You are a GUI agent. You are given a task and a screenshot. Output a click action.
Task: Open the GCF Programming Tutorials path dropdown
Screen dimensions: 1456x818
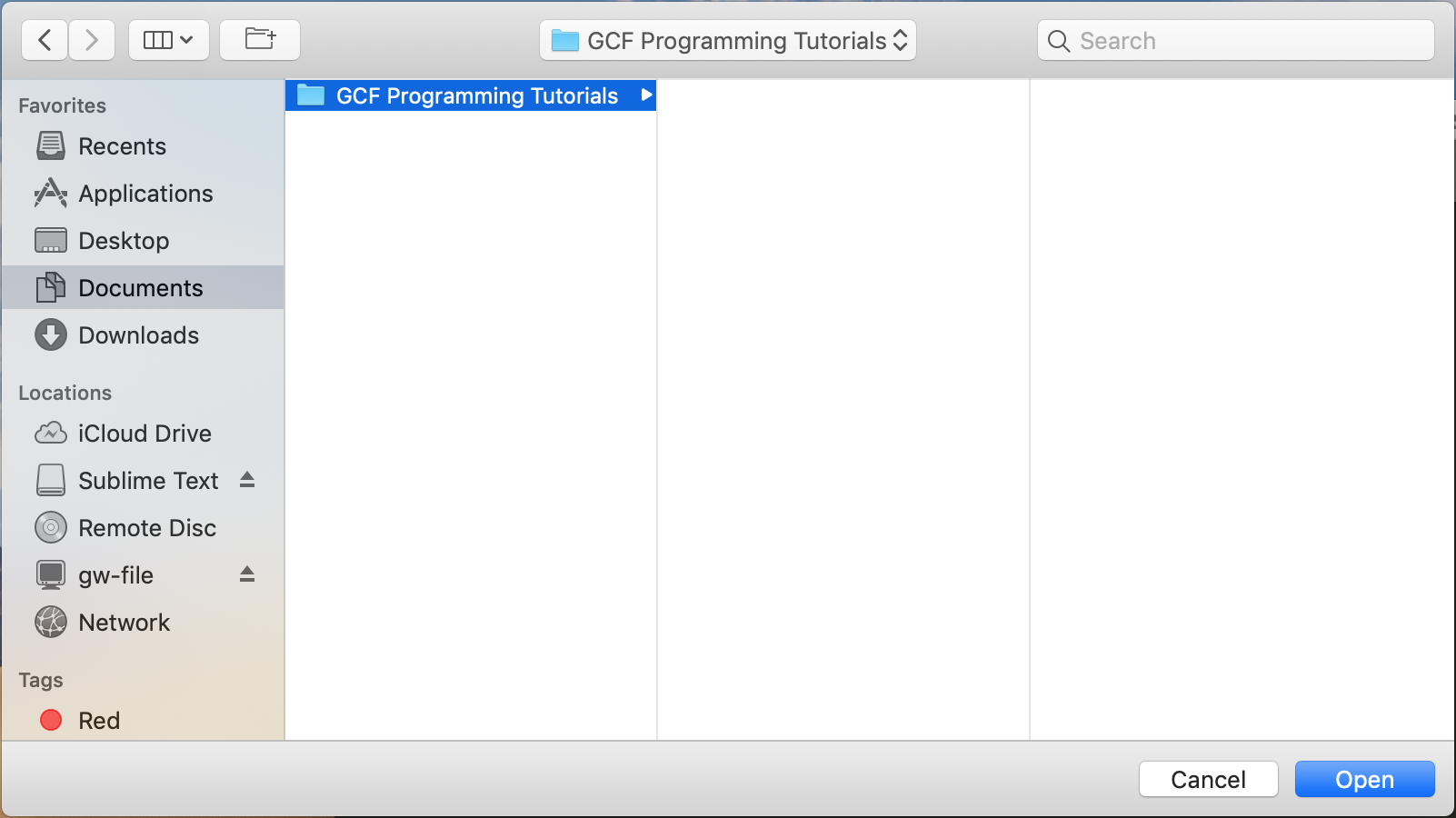click(727, 40)
